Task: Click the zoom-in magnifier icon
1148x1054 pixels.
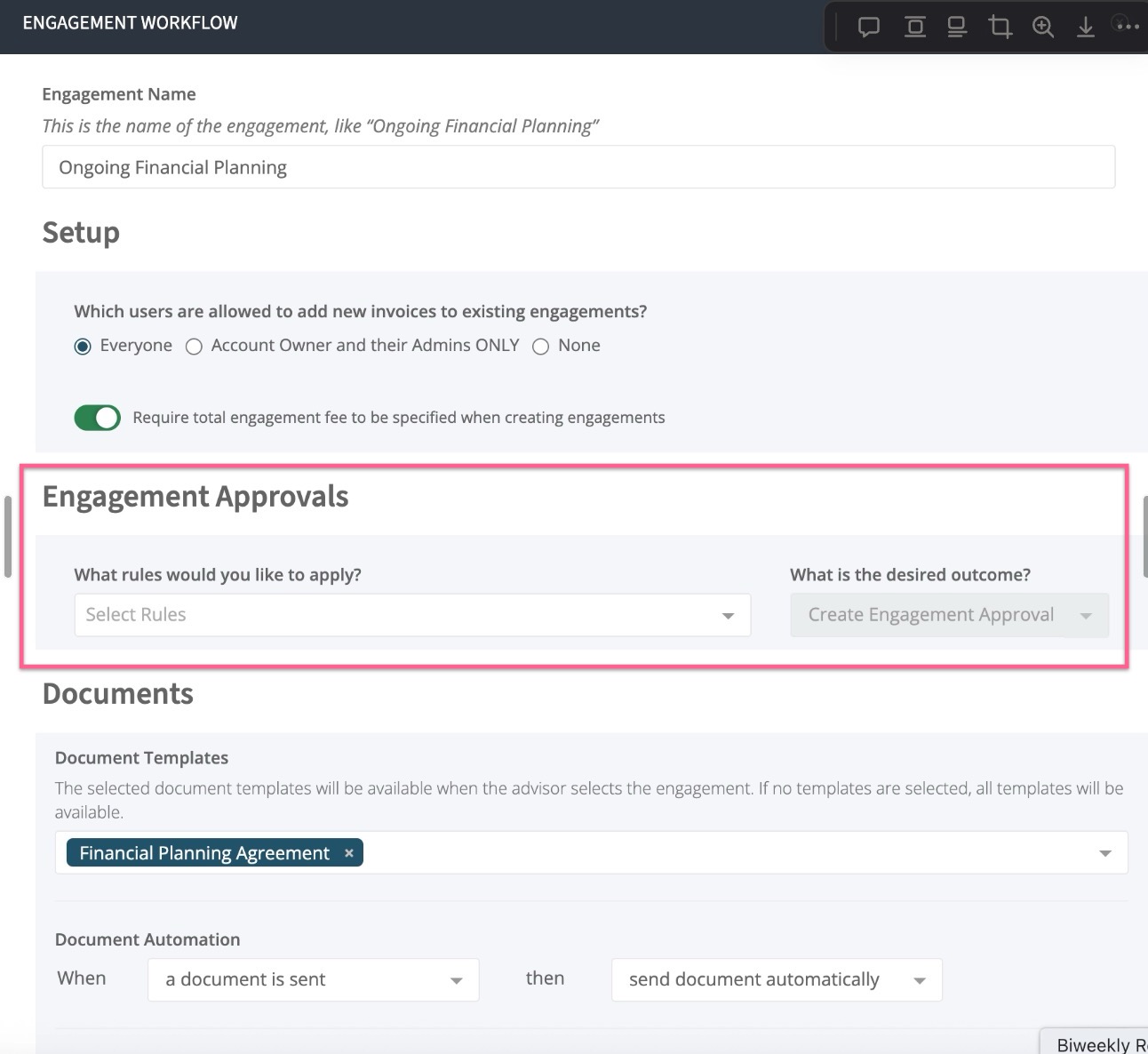Action: click(x=1043, y=27)
